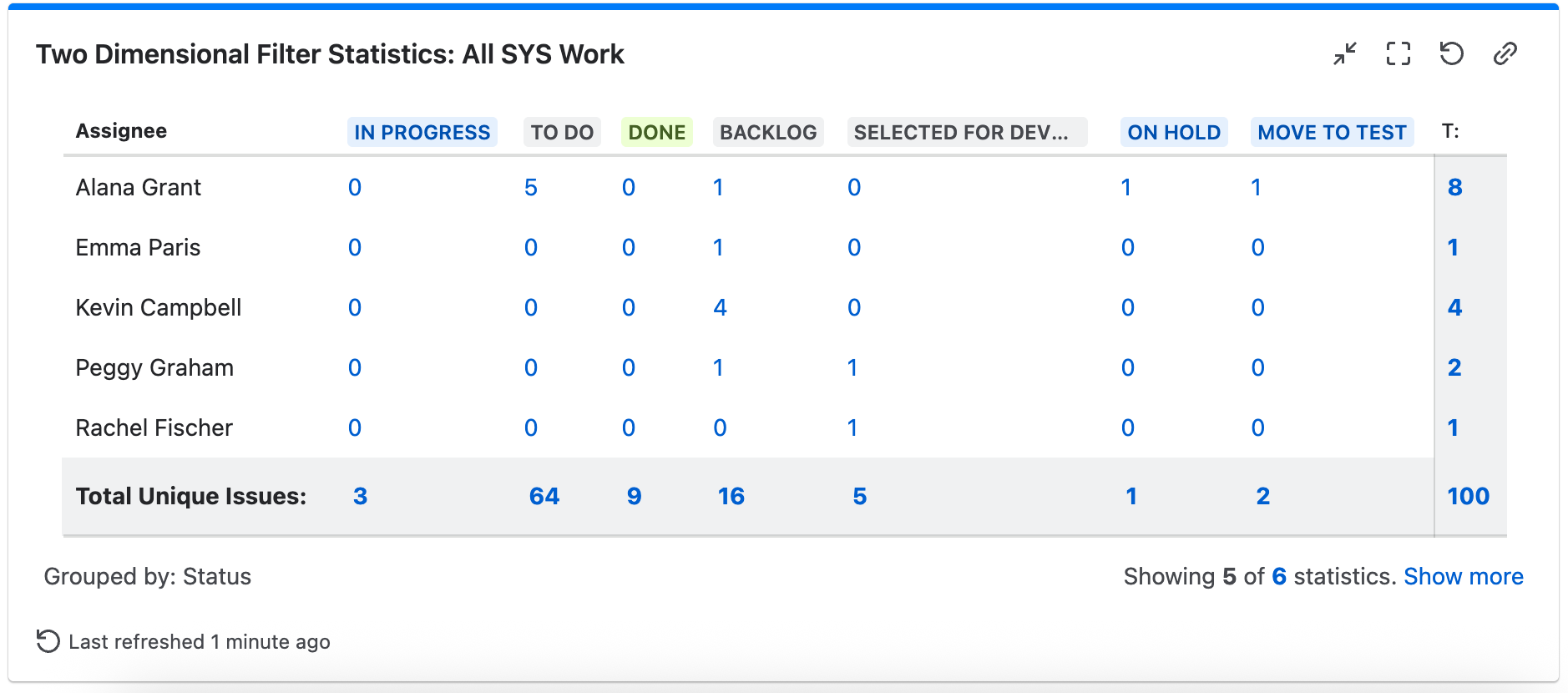
Task: Select the Kevin Campbell assignee name
Action: [159, 308]
